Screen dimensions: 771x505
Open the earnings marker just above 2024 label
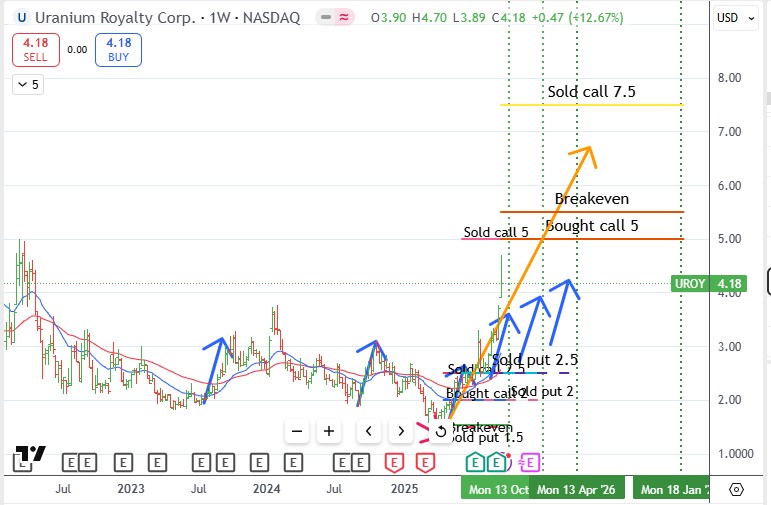[259, 463]
